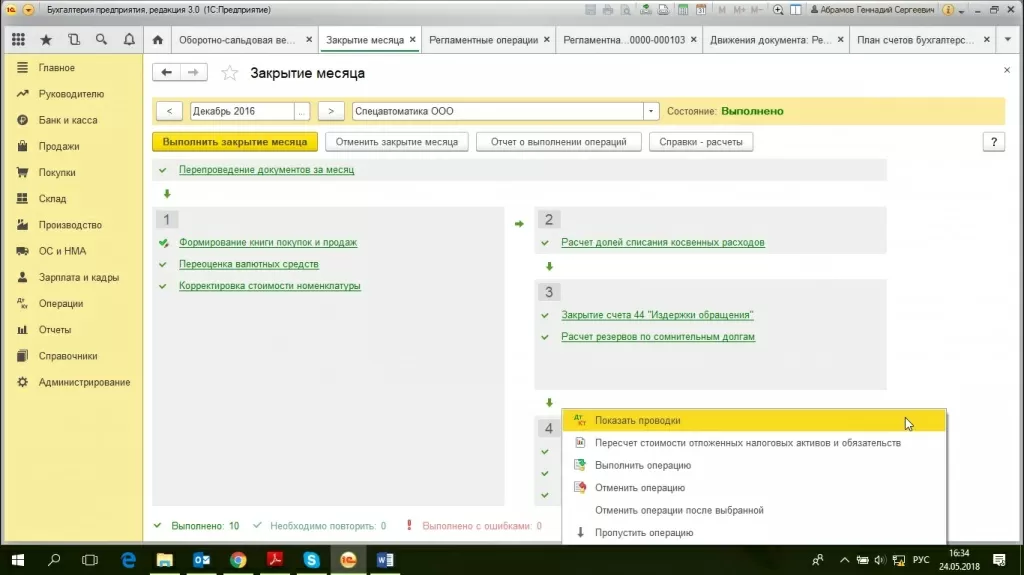This screenshot has height=575, width=1024.
Task: Open the period picker next to Декабрь 2016
Action: 303,111
